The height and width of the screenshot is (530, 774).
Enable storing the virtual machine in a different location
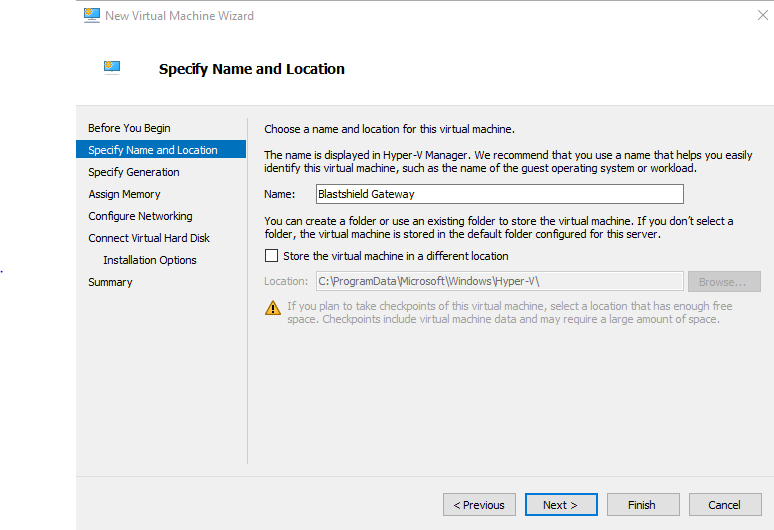pos(272,256)
